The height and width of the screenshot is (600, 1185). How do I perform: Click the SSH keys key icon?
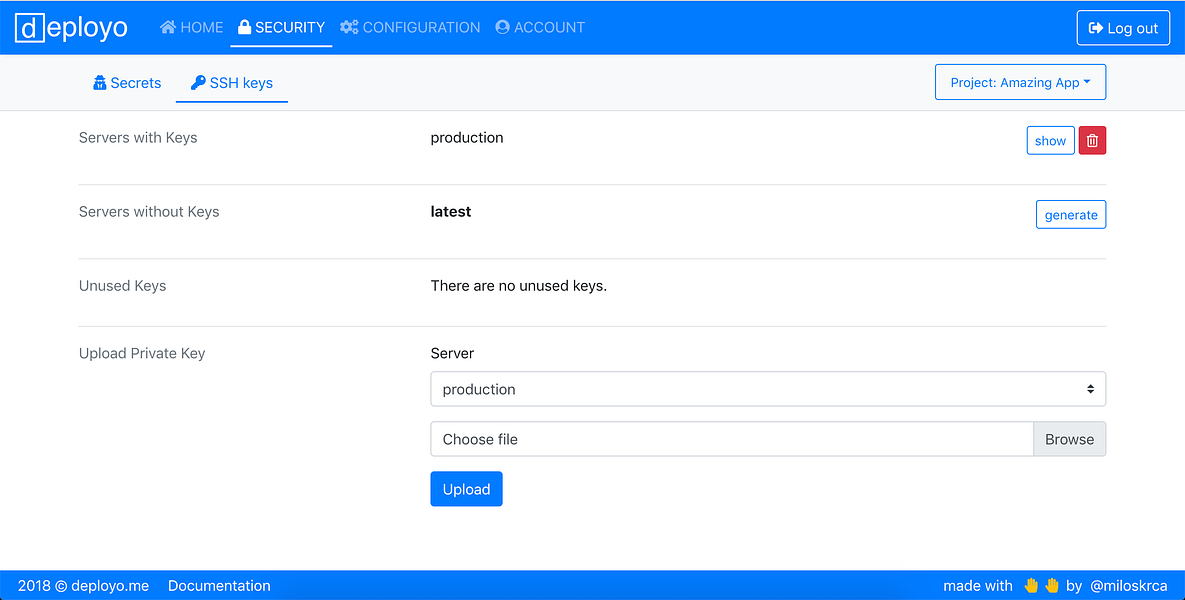click(198, 82)
